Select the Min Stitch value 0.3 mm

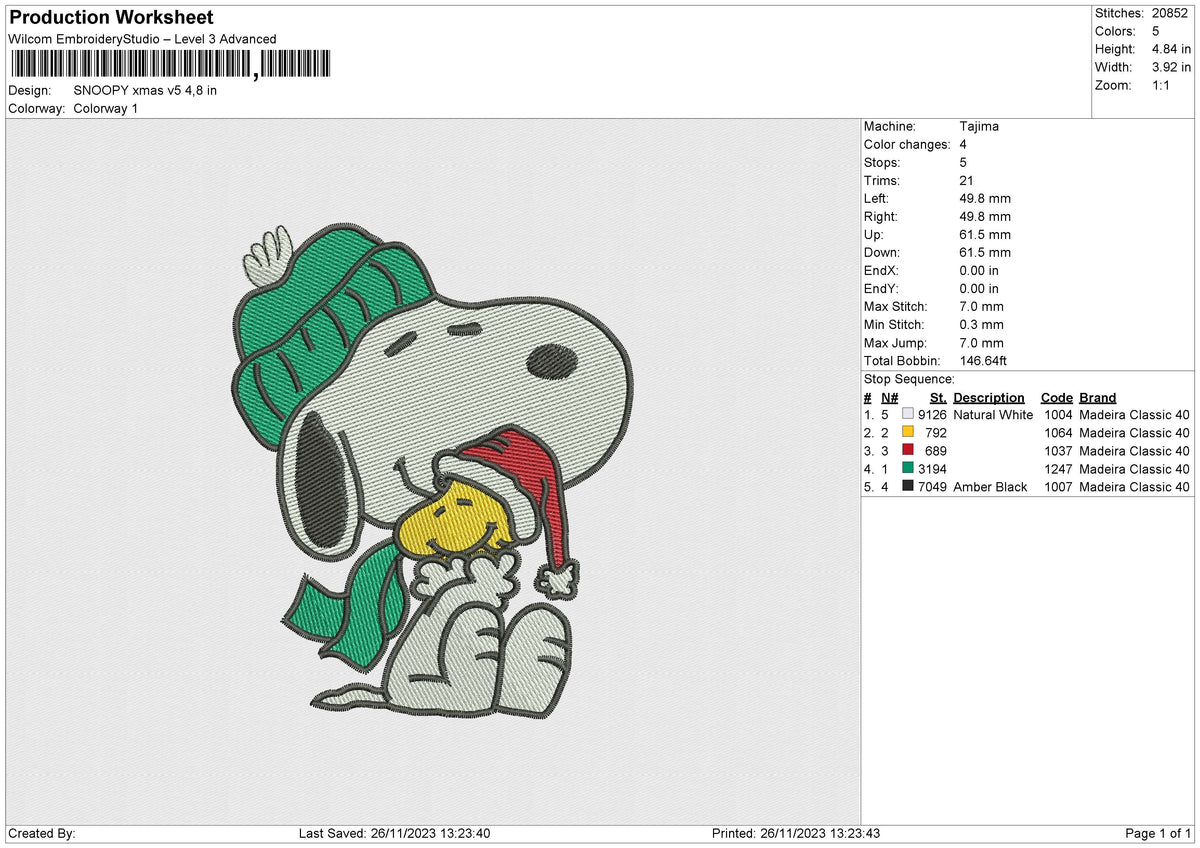981,324
